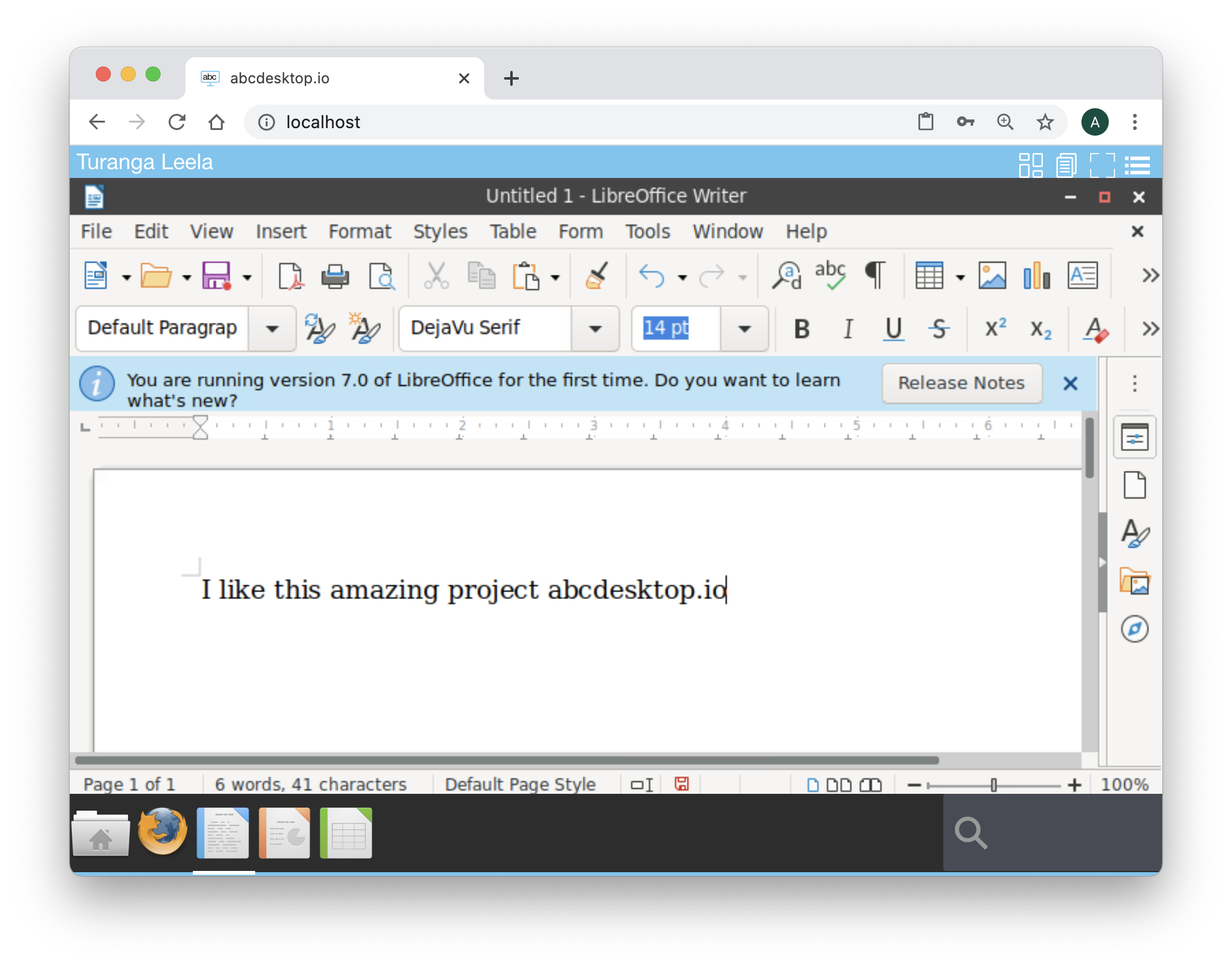The height and width of the screenshot is (968, 1232).
Task: Open the Tools menu
Action: point(648,231)
